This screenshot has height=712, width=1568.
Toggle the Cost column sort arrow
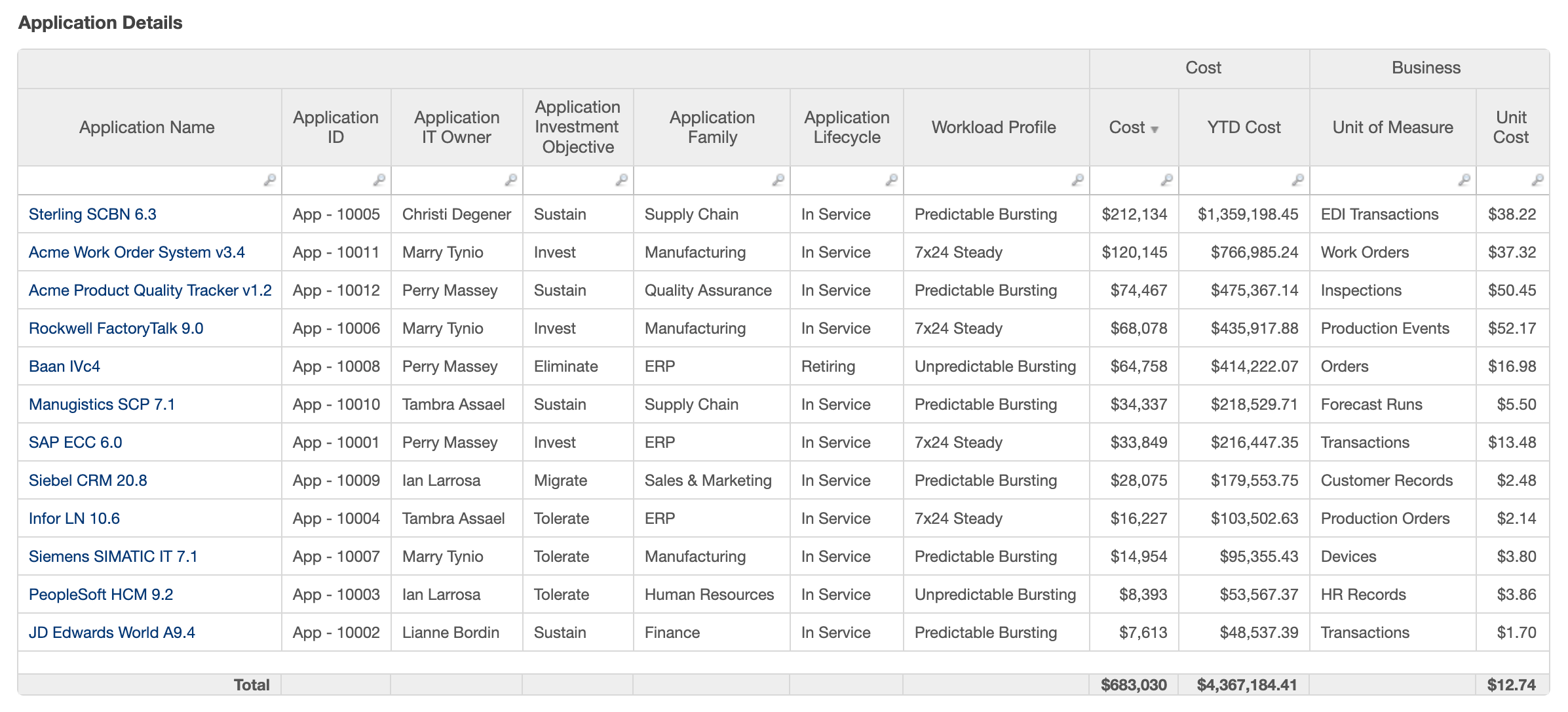tap(1155, 129)
